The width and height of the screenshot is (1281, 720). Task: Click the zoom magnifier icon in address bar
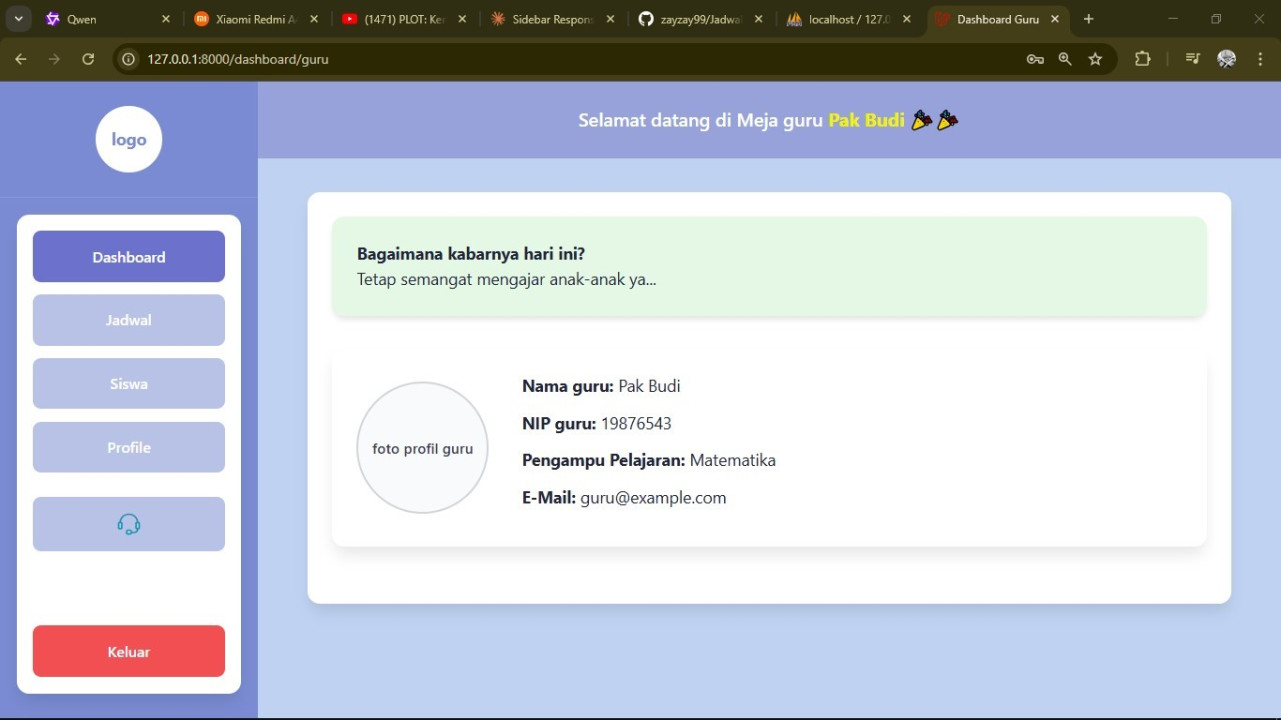1065,59
